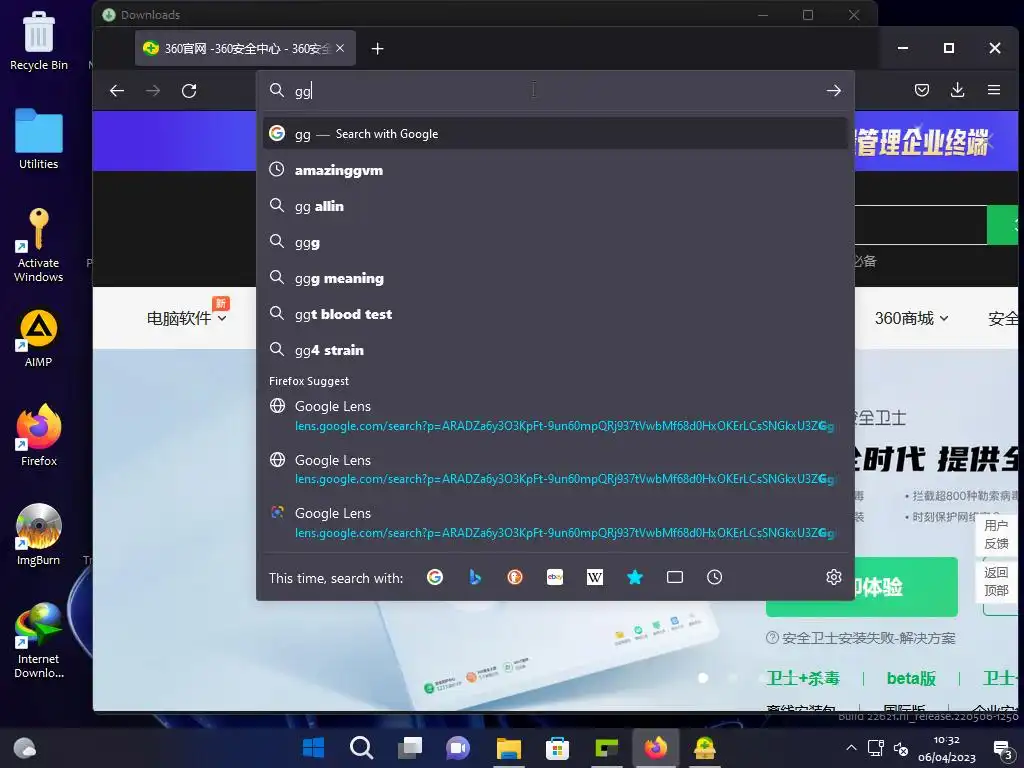This screenshot has width=1024, height=768.
Task: Select the 360官网 browser tab
Action: click(x=245, y=48)
